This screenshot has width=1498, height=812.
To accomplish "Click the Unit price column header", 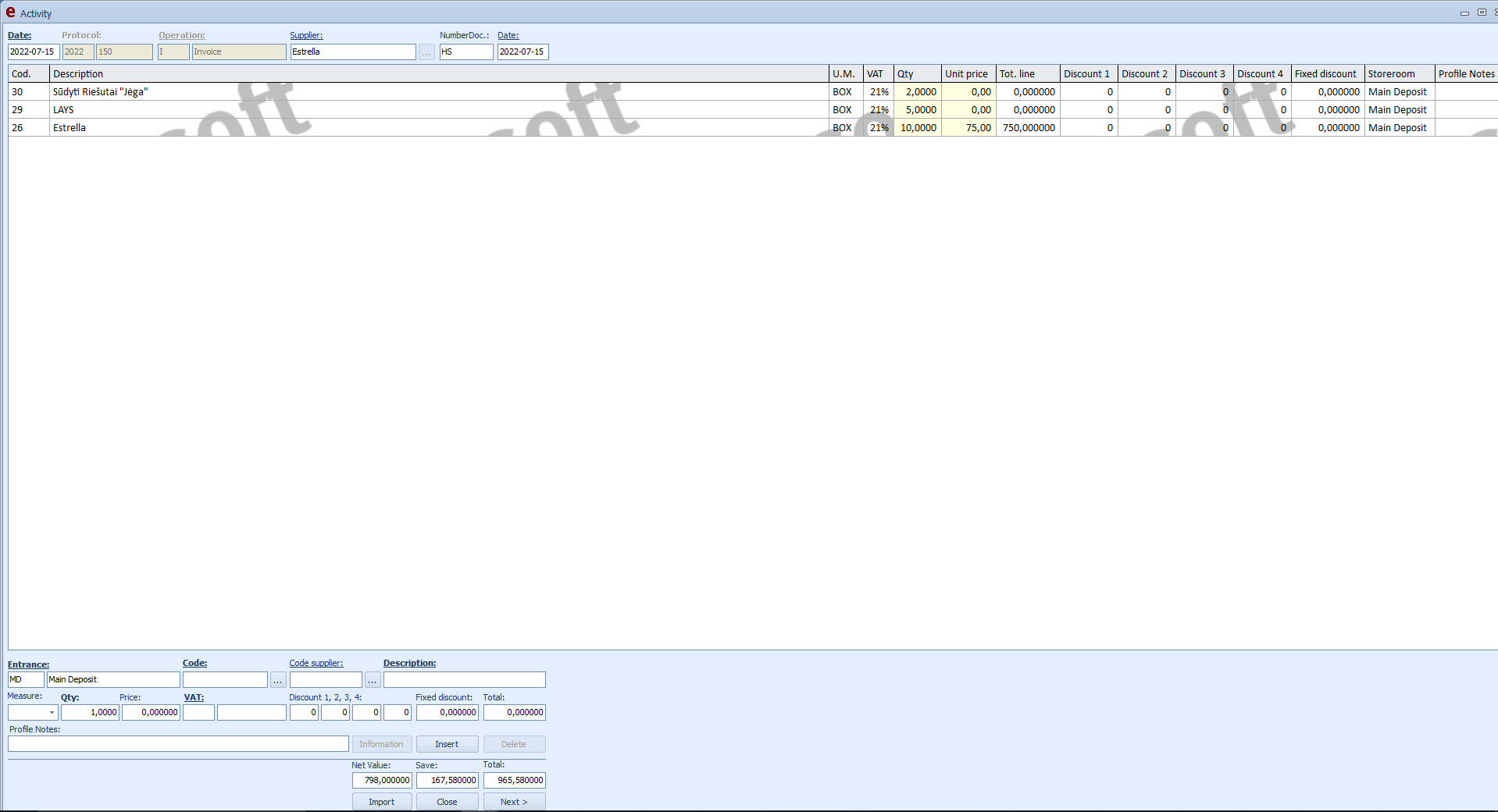I will click(x=968, y=74).
